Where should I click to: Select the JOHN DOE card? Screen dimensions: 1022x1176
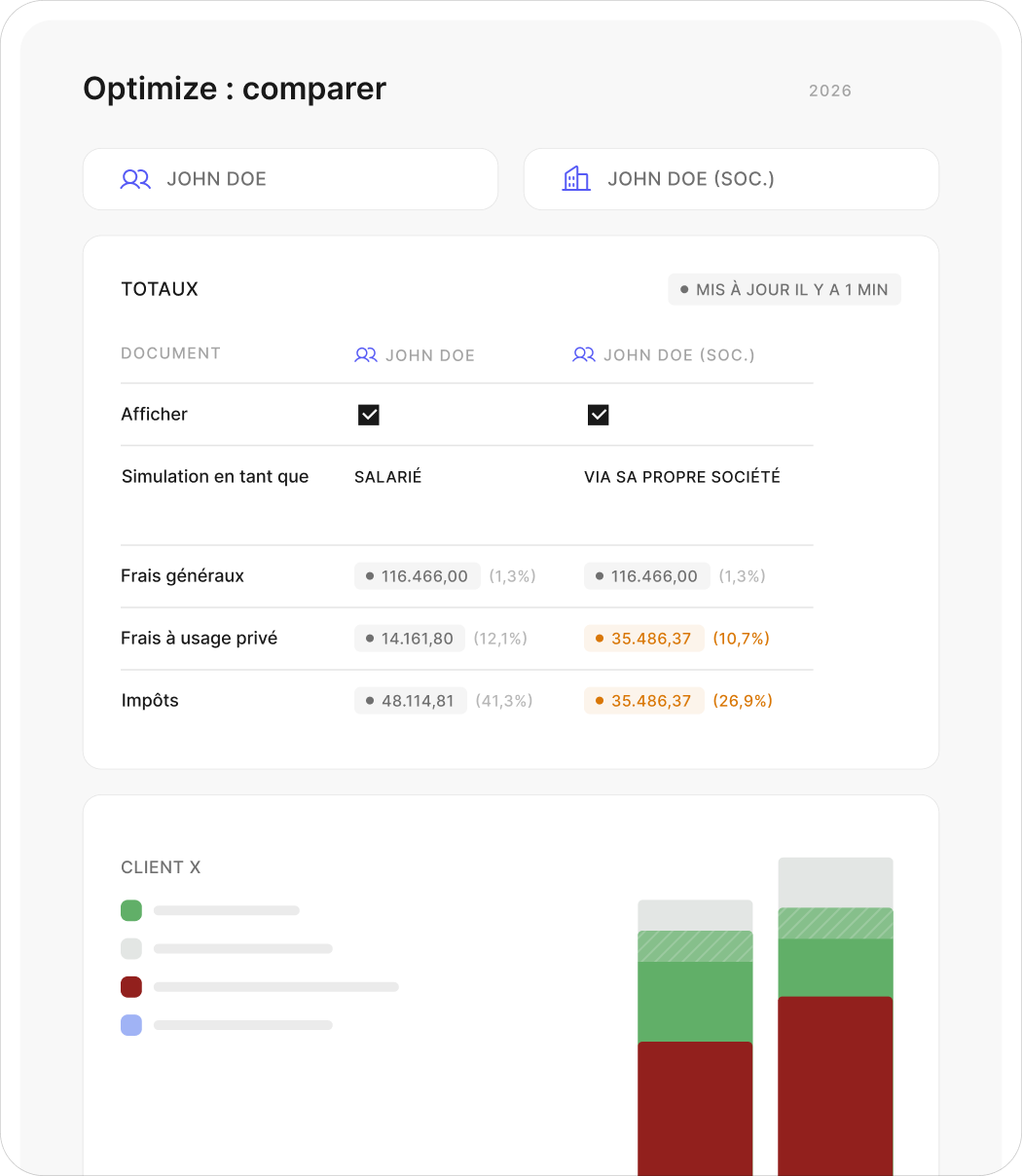pyautogui.click(x=290, y=179)
